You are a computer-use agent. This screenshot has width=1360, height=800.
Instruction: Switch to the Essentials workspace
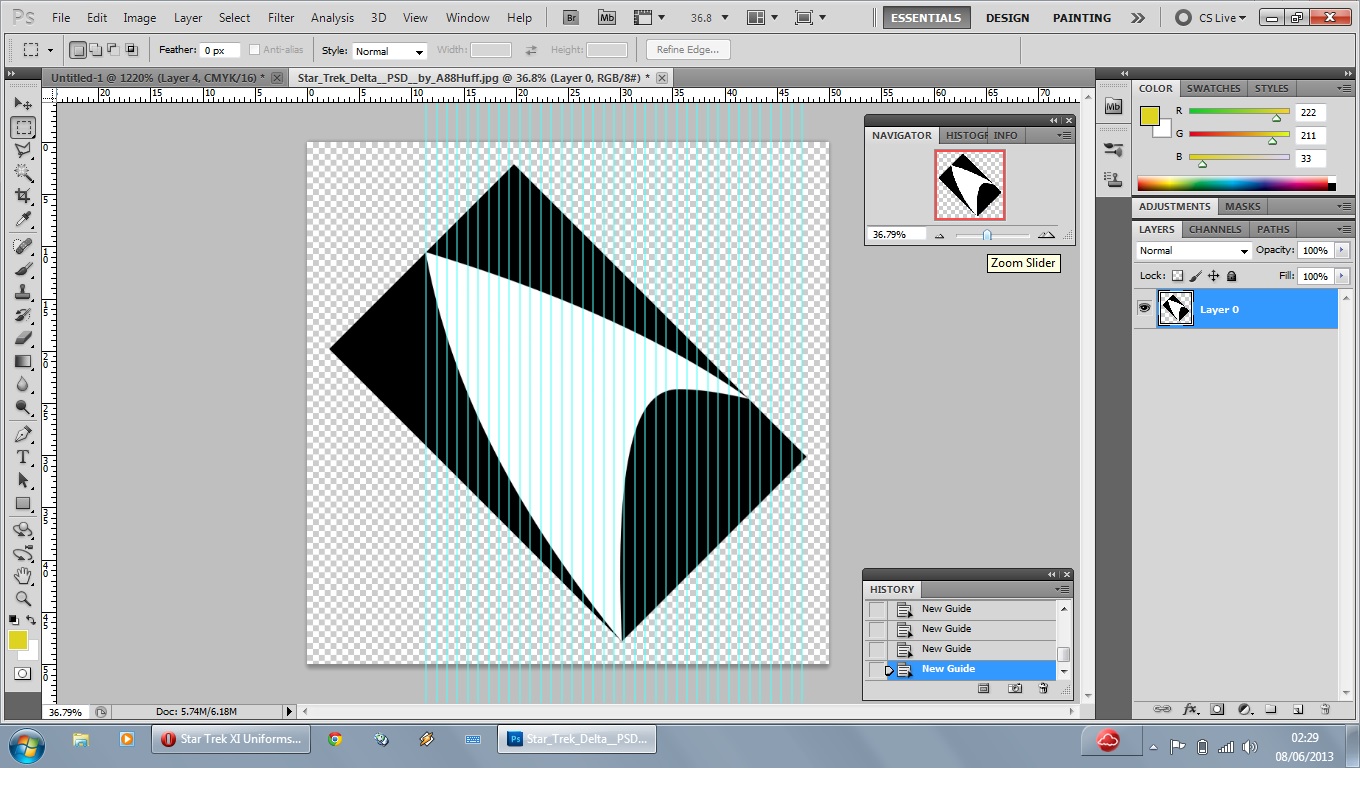(x=926, y=18)
